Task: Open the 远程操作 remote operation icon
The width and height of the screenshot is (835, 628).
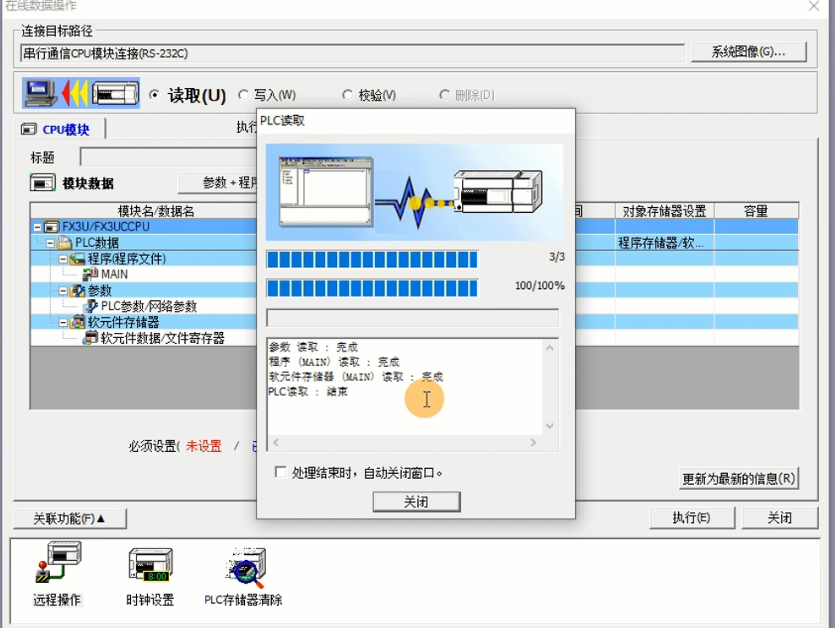Action: [58, 565]
